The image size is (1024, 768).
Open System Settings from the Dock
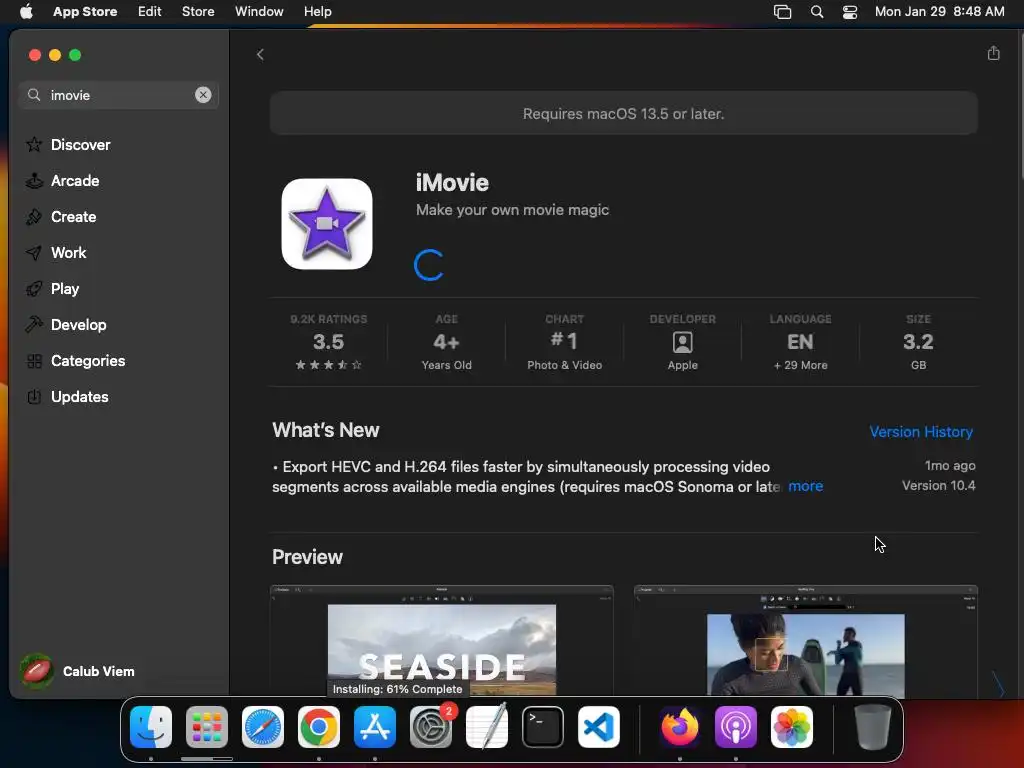(x=431, y=727)
